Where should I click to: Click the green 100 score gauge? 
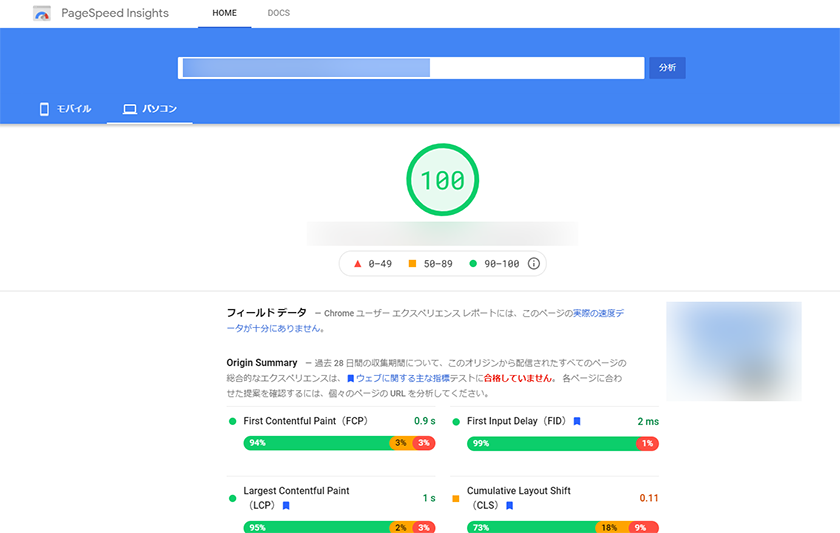tap(442, 180)
